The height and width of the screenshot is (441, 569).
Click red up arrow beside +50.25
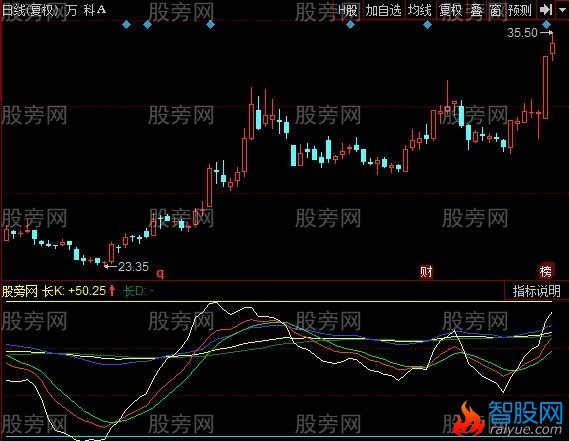point(112,290)
